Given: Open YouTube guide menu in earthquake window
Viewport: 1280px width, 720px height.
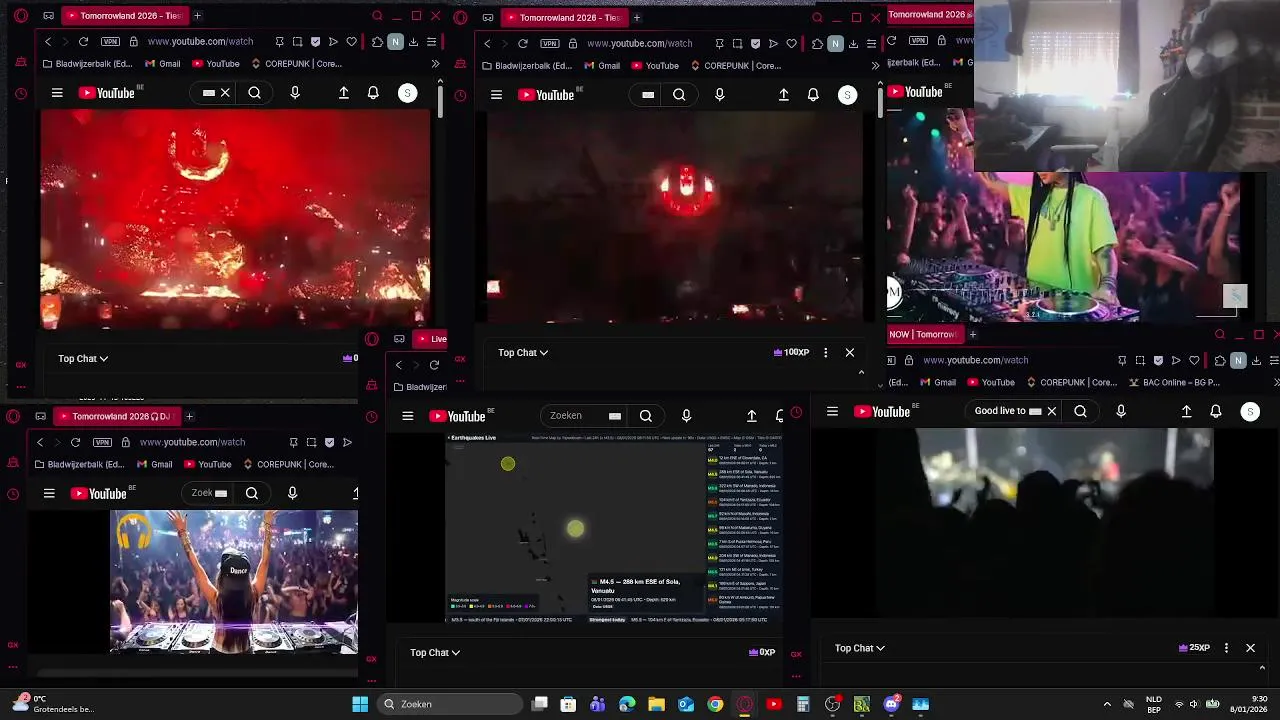Looking at the screenshot, I should [x=408, y=416].
